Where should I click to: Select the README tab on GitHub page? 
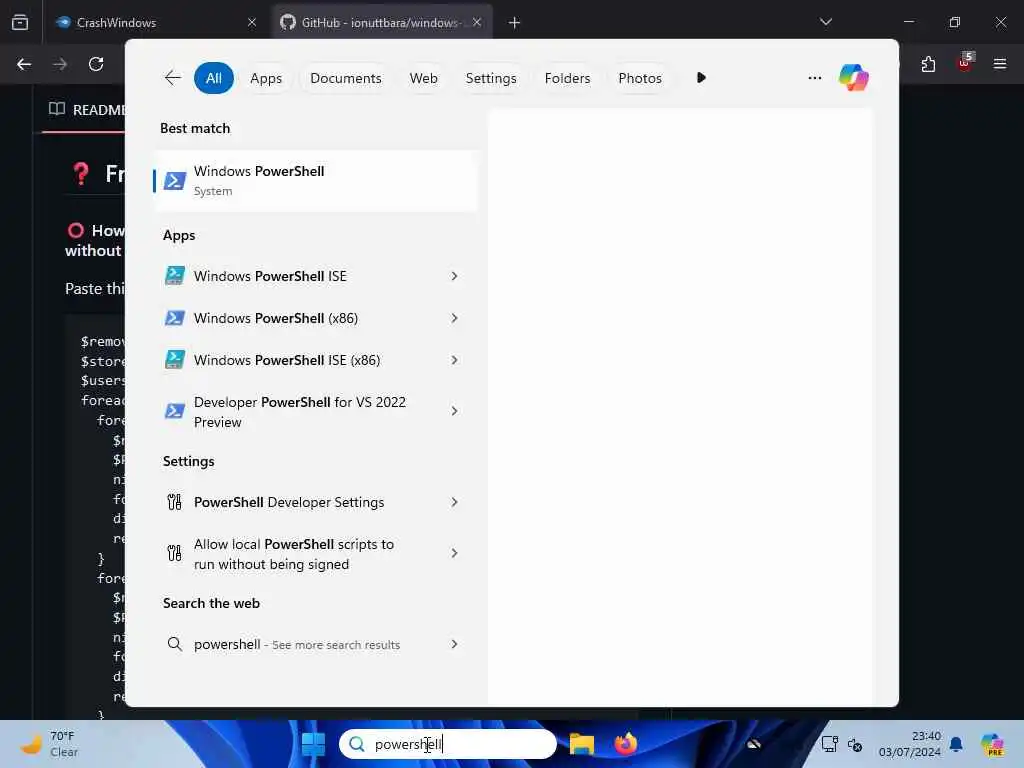point(87,110)
